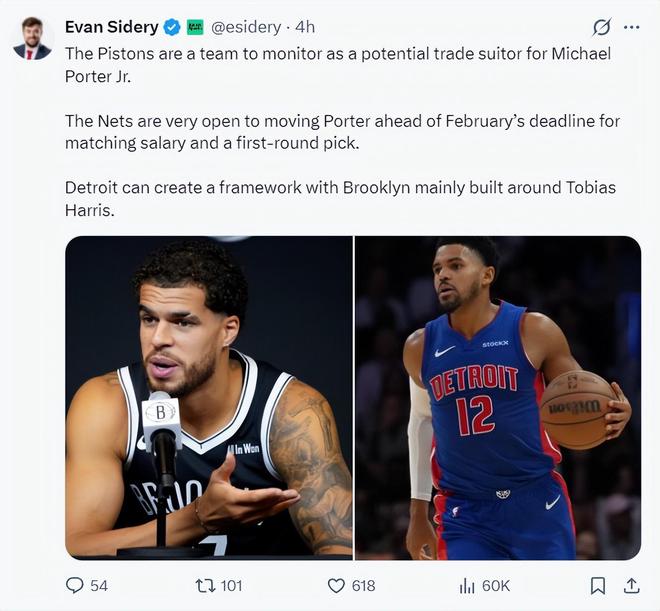Image resolution: width=660 pixels, height=611 pixels.
Task: Share the tweet using the upload arrow icon
Action: click(x=631, y=585)
